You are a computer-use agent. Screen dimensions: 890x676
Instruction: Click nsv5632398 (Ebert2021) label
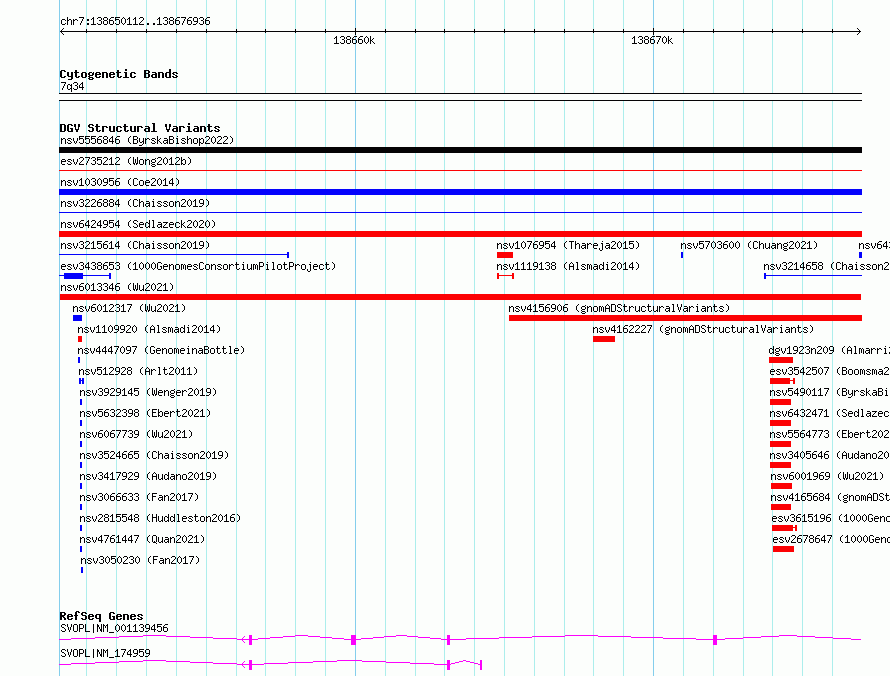pos(145,413)
